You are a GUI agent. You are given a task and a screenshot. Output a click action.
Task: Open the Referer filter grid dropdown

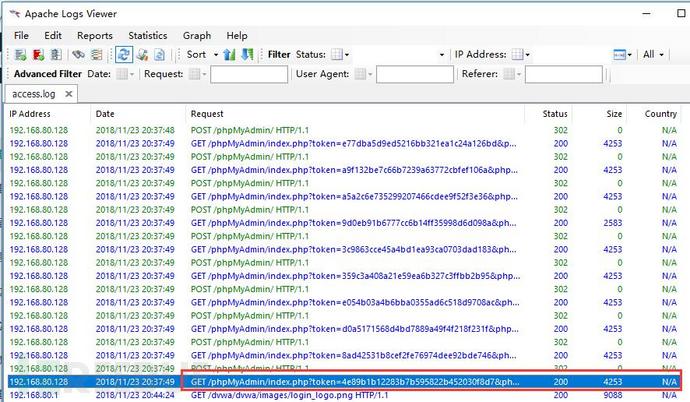[512, 74]
